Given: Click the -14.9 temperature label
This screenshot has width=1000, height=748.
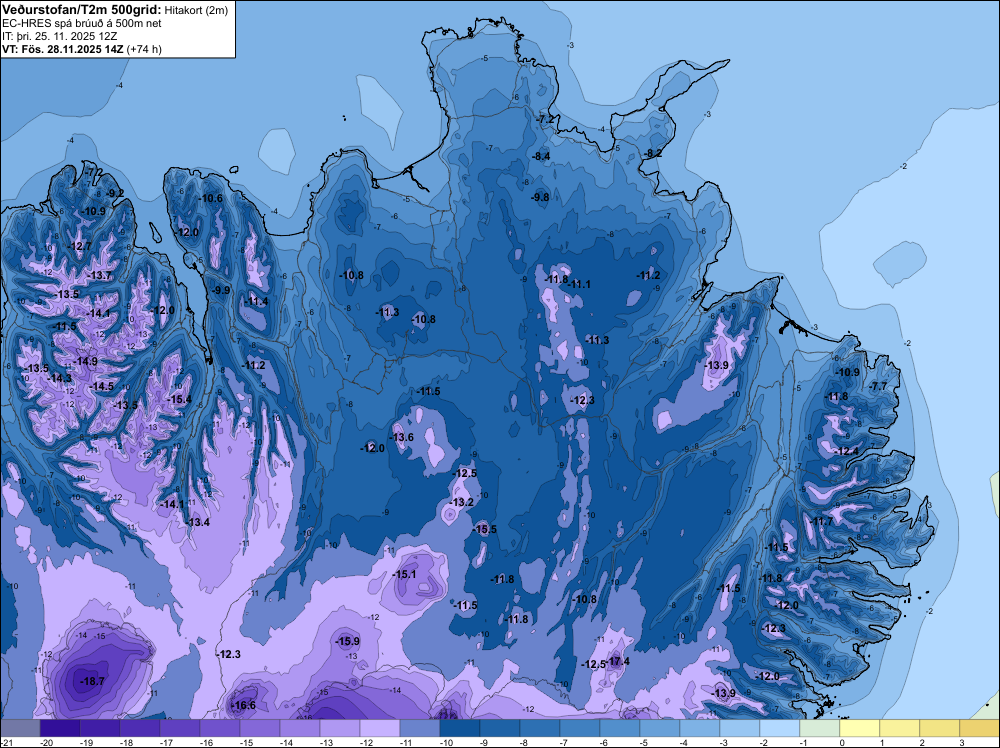Looking at the screenshot, I should point(85,361).
